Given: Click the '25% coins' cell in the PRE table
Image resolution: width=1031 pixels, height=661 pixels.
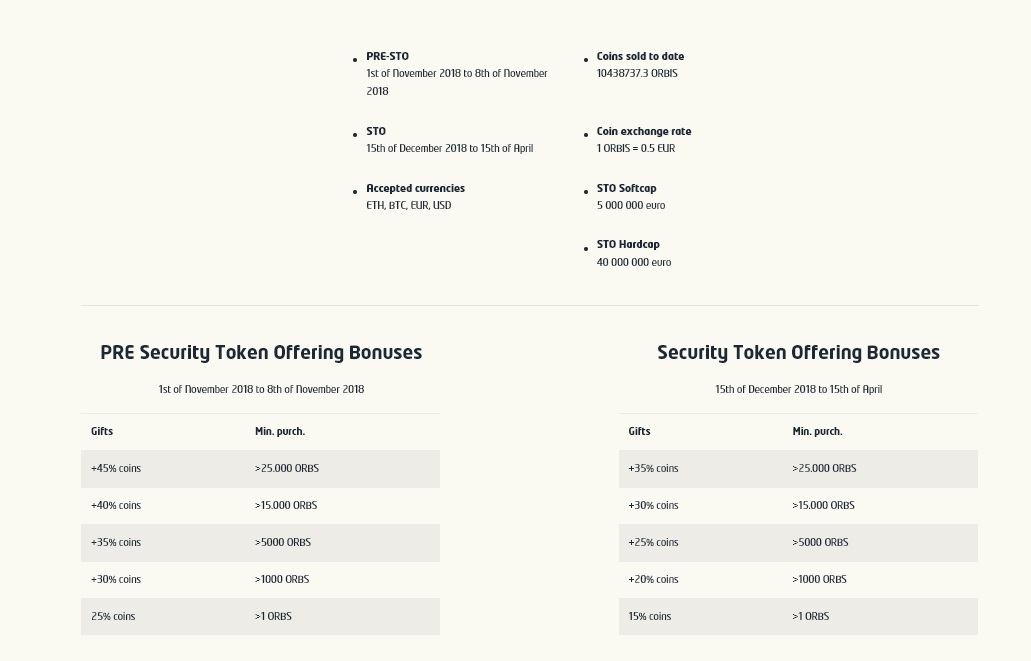Looking at the screenshot, I should click(x=113, y=616).
